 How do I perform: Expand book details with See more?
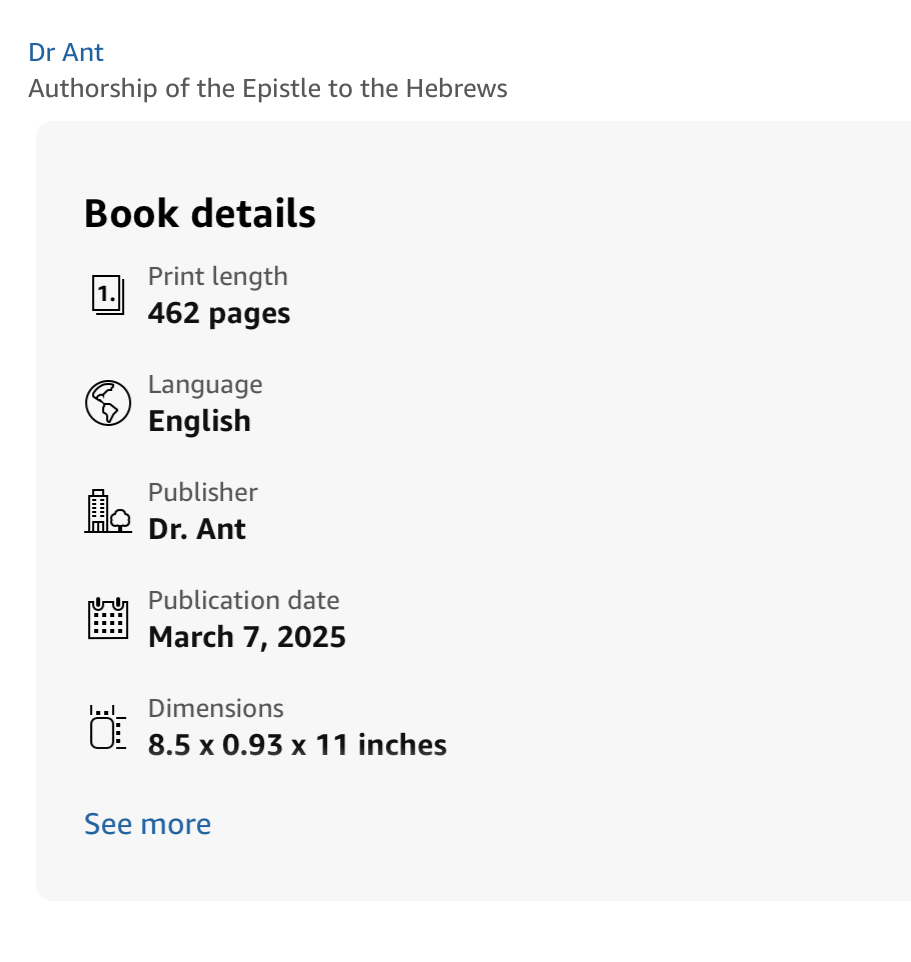[x=147, y=824]
